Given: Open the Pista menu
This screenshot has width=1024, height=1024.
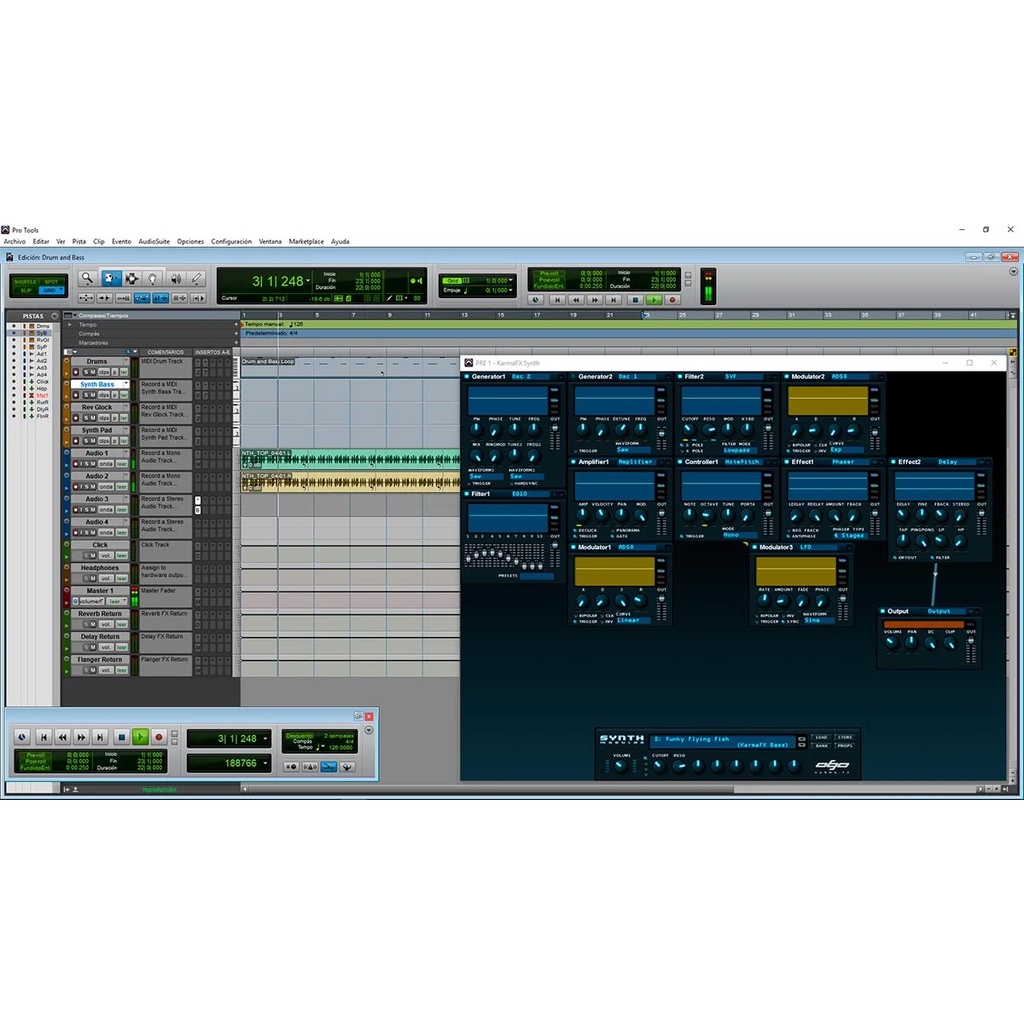Looking at the screenshot, I should pyautogui.click(x=79, y=242).
